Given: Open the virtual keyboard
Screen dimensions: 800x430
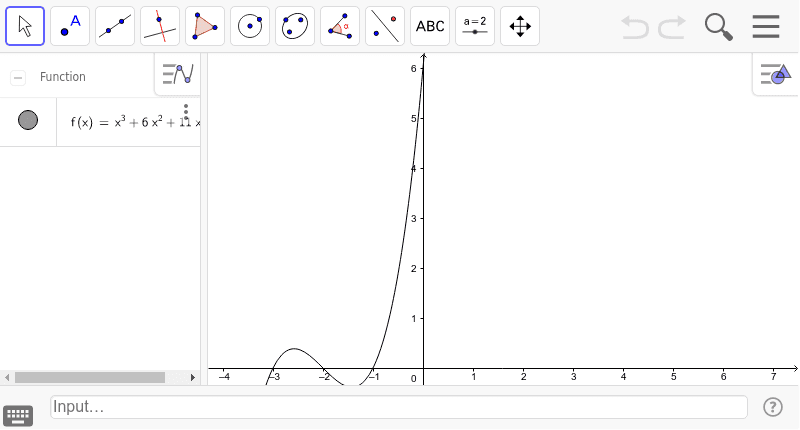Looking at the screenshot, I should (18, 416).
